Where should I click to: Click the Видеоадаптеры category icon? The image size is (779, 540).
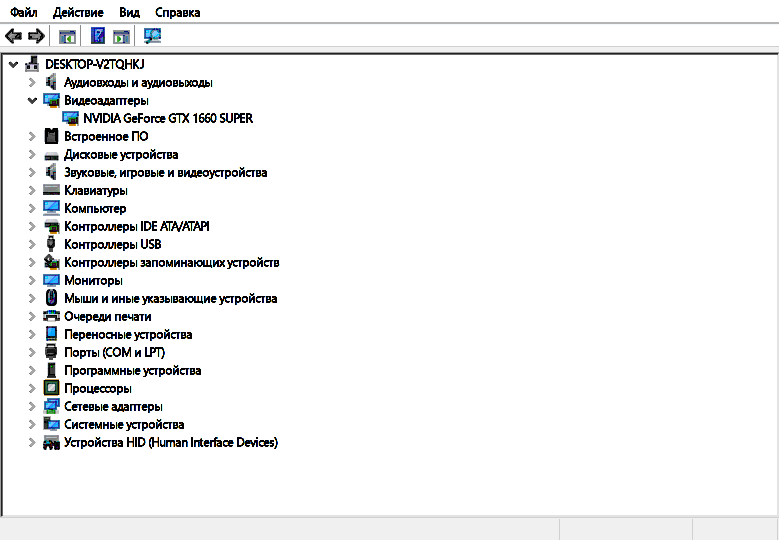coord(52,100)
